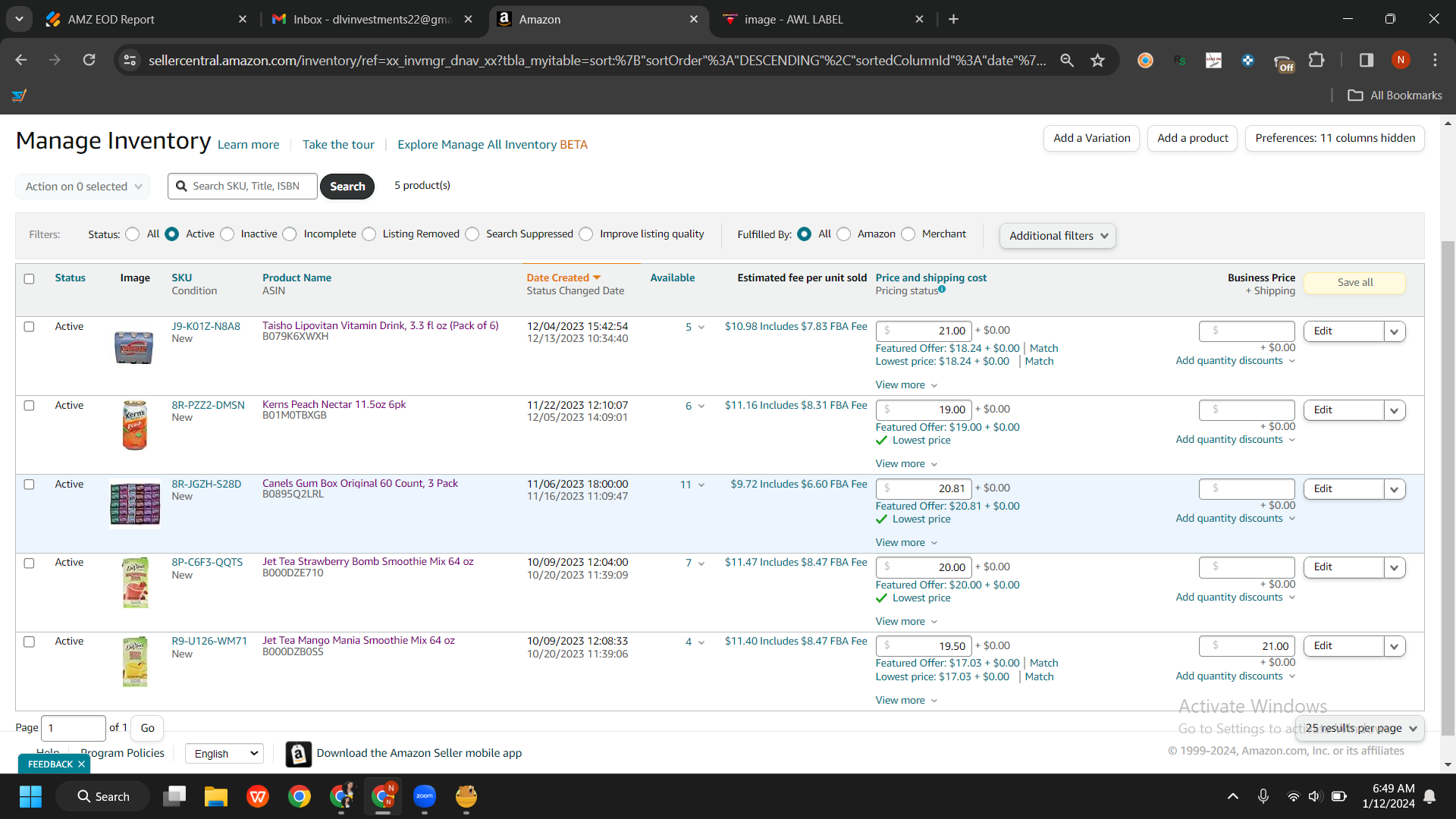Open Edit dropdown arrow for Taisho Lipovitan
The width and height of the screenshot is (1456, 819).
(x=1394, y=331)
